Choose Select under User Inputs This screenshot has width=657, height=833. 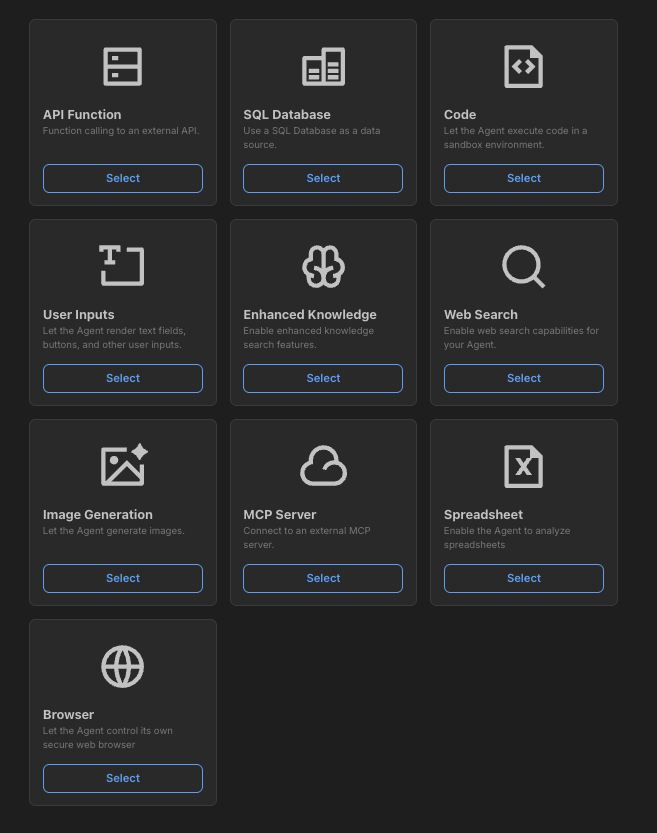click(x=123, y=378)
